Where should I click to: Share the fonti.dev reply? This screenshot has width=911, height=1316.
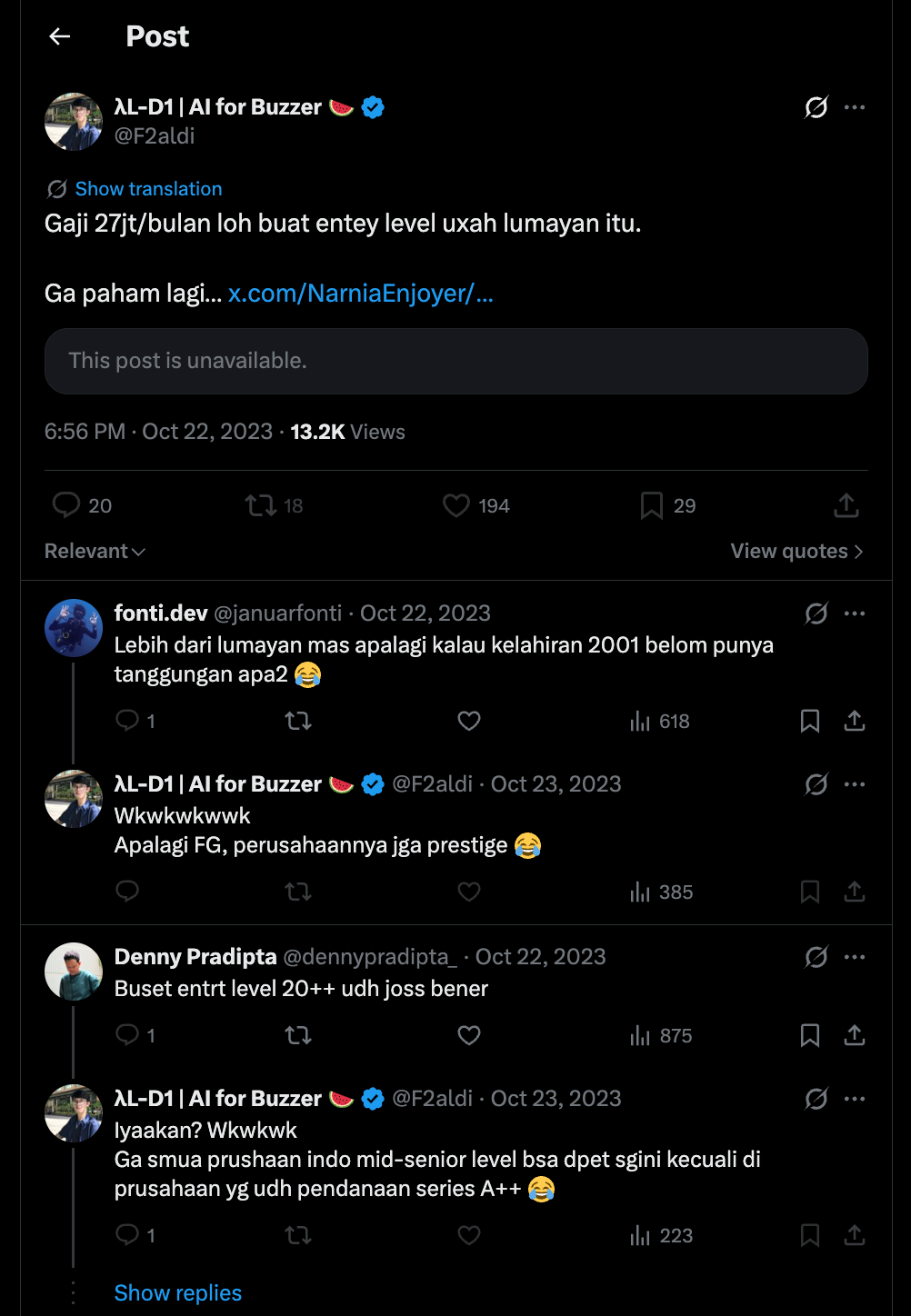point(855,722)
